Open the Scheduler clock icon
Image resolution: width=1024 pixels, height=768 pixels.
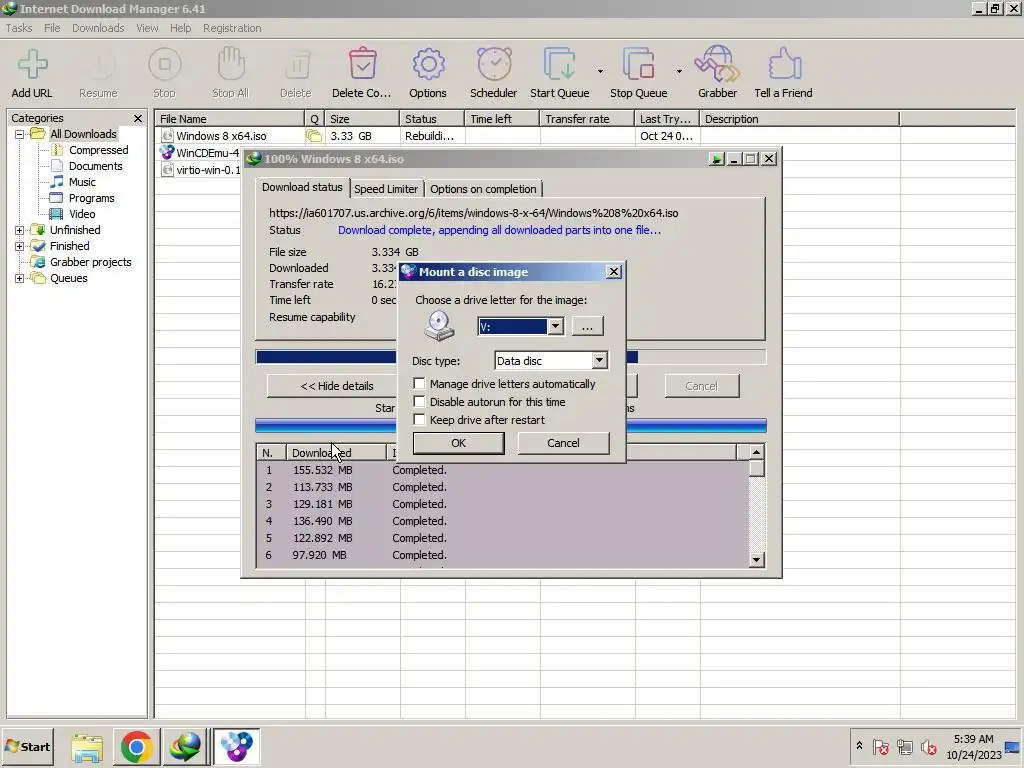(x=494, y=64)
